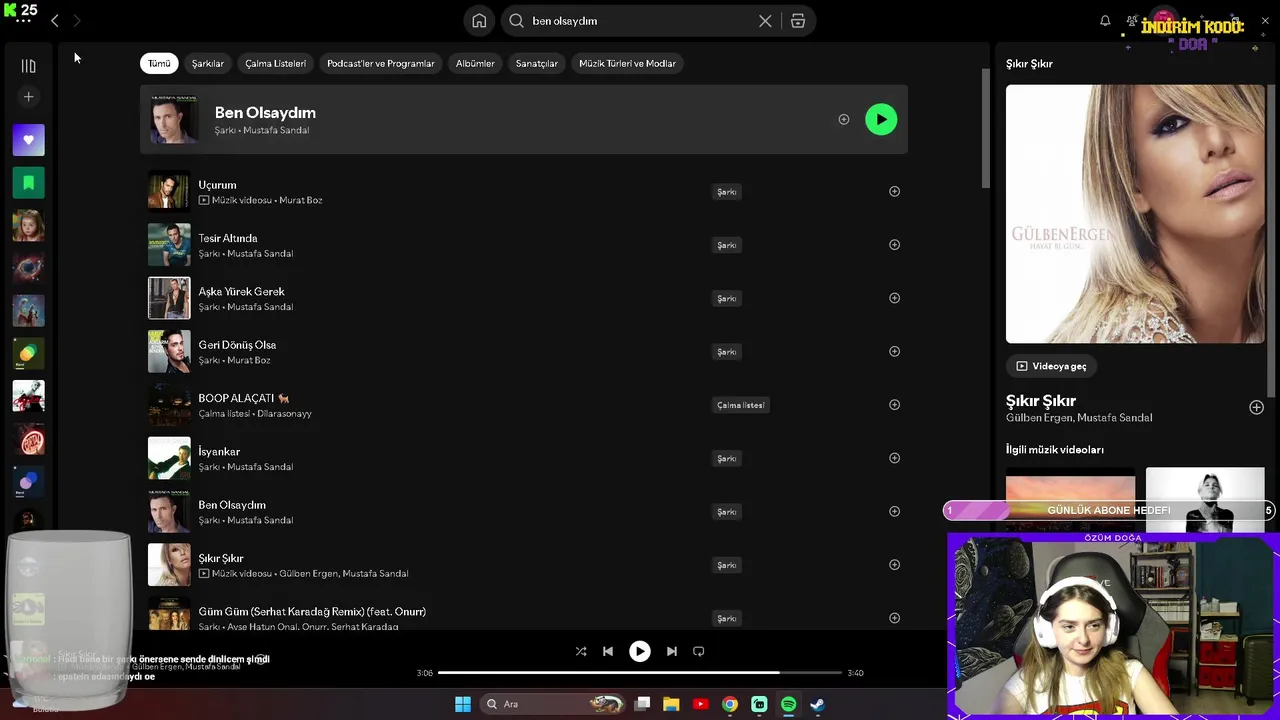Open İsyankar song thumbnail
Image resolution: width=1280 pixels, height=720 pixels.
coord(169,458)
